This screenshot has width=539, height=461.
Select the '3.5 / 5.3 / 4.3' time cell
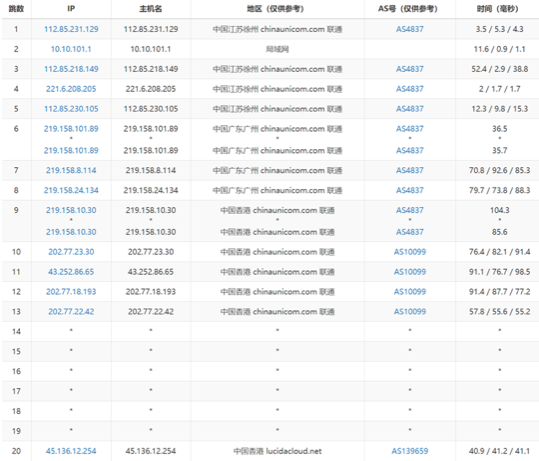pyautogui.click(x=499, y=29)
